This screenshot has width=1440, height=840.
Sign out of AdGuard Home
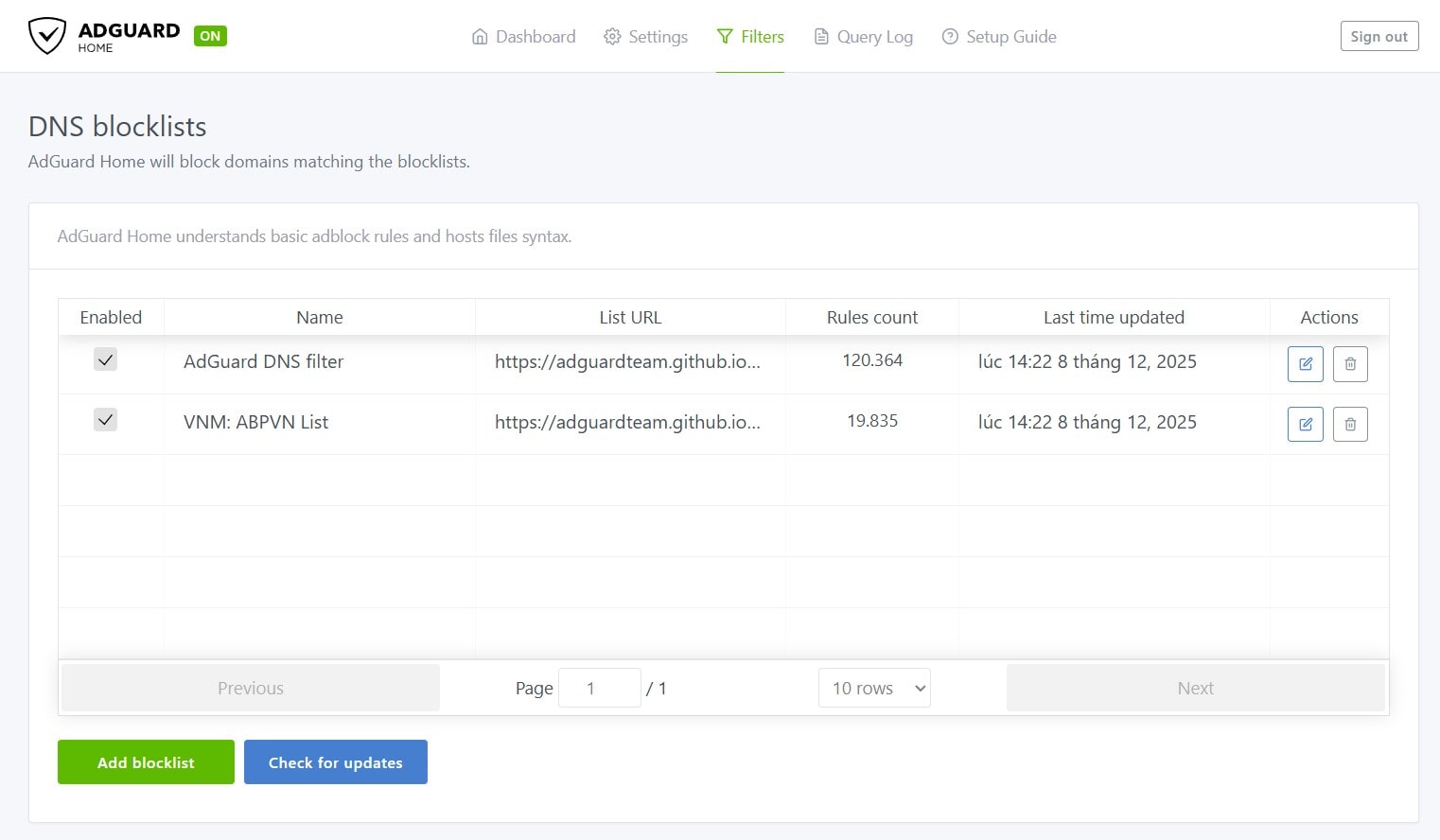(x=1379, y=36)
